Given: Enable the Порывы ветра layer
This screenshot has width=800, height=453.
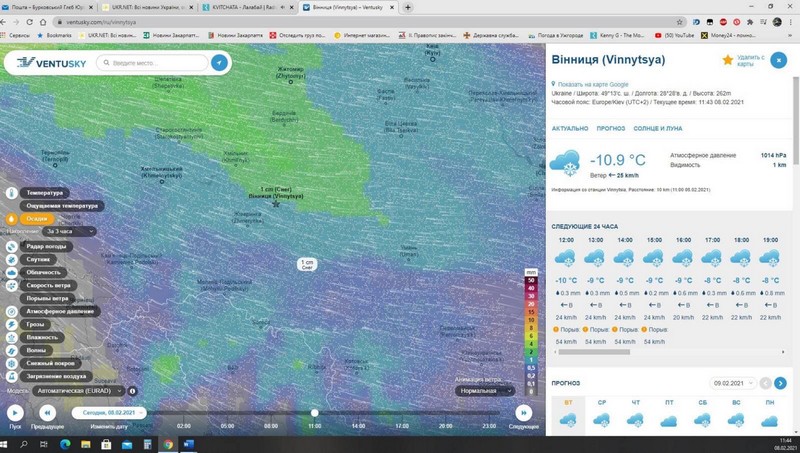Looking at the screenshot, I should coord(47,298).
